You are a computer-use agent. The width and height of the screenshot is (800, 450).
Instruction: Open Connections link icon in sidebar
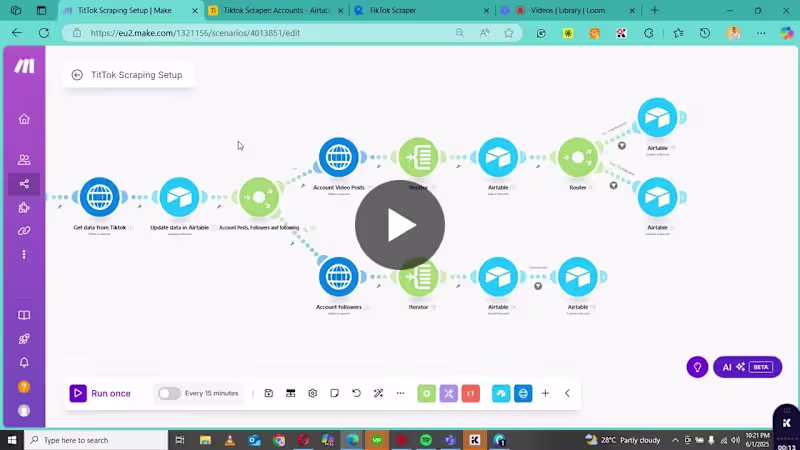(x=24, y=231)
